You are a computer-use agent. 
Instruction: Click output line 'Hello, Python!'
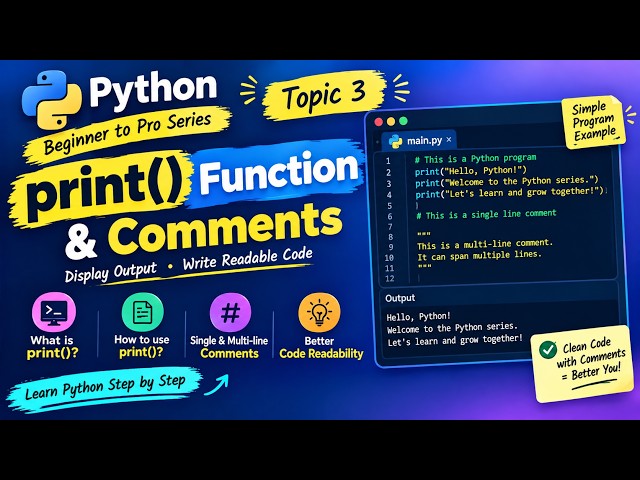[418, 317]
